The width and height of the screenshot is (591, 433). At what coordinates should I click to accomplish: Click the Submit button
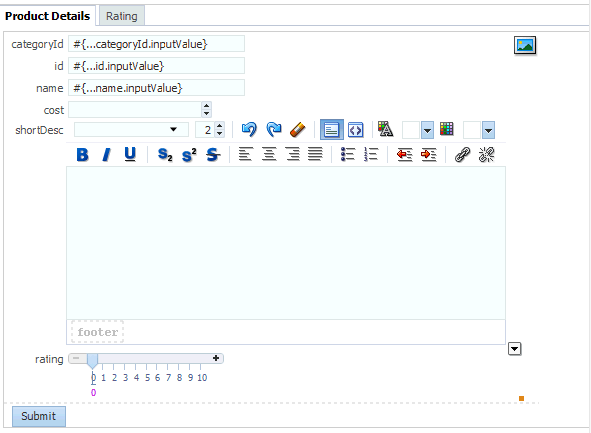pyautogui.click(x=39, y=416)
